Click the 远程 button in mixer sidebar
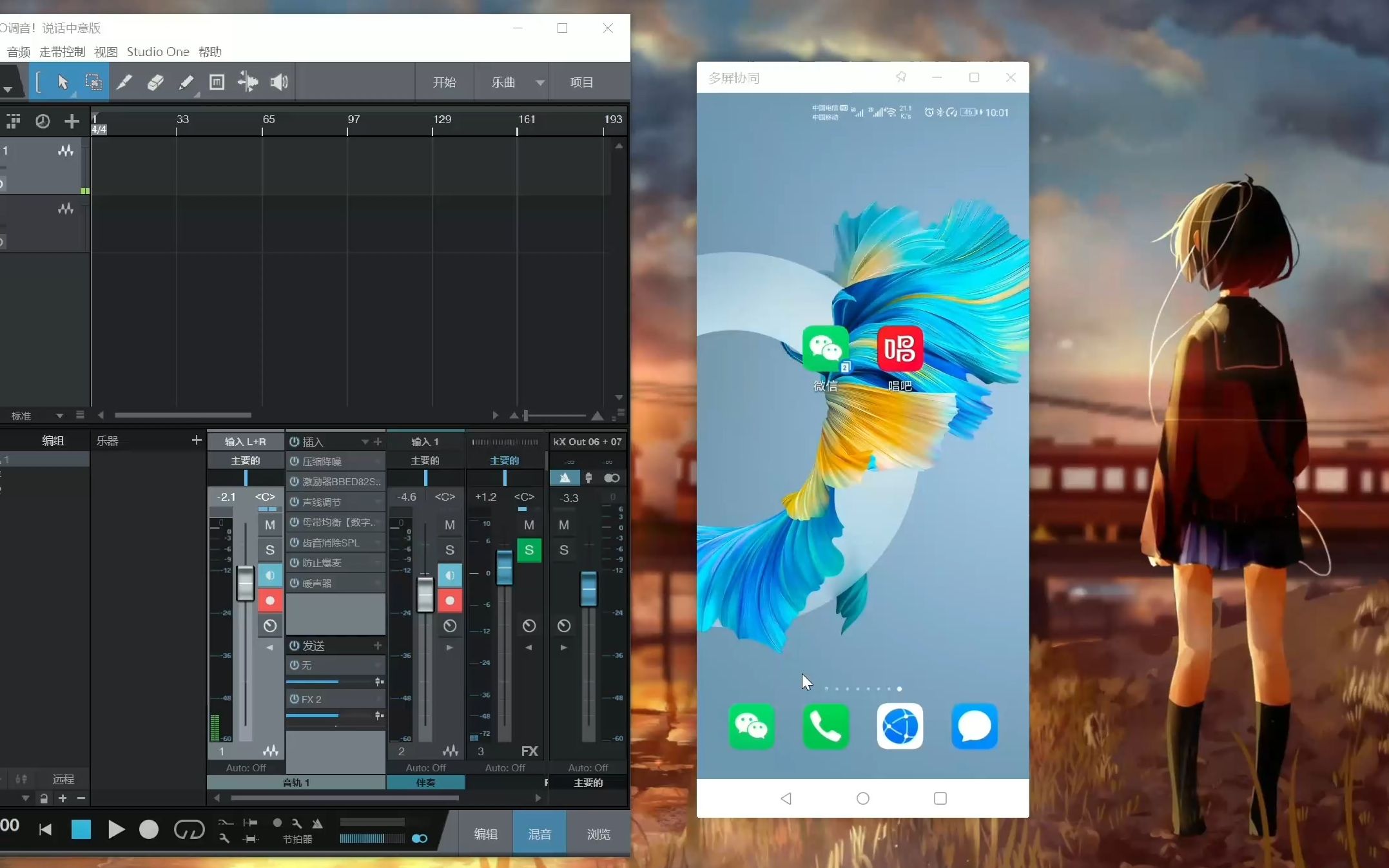The height and width of the screenshot is (868, 1389). click(x=63, y=779)
